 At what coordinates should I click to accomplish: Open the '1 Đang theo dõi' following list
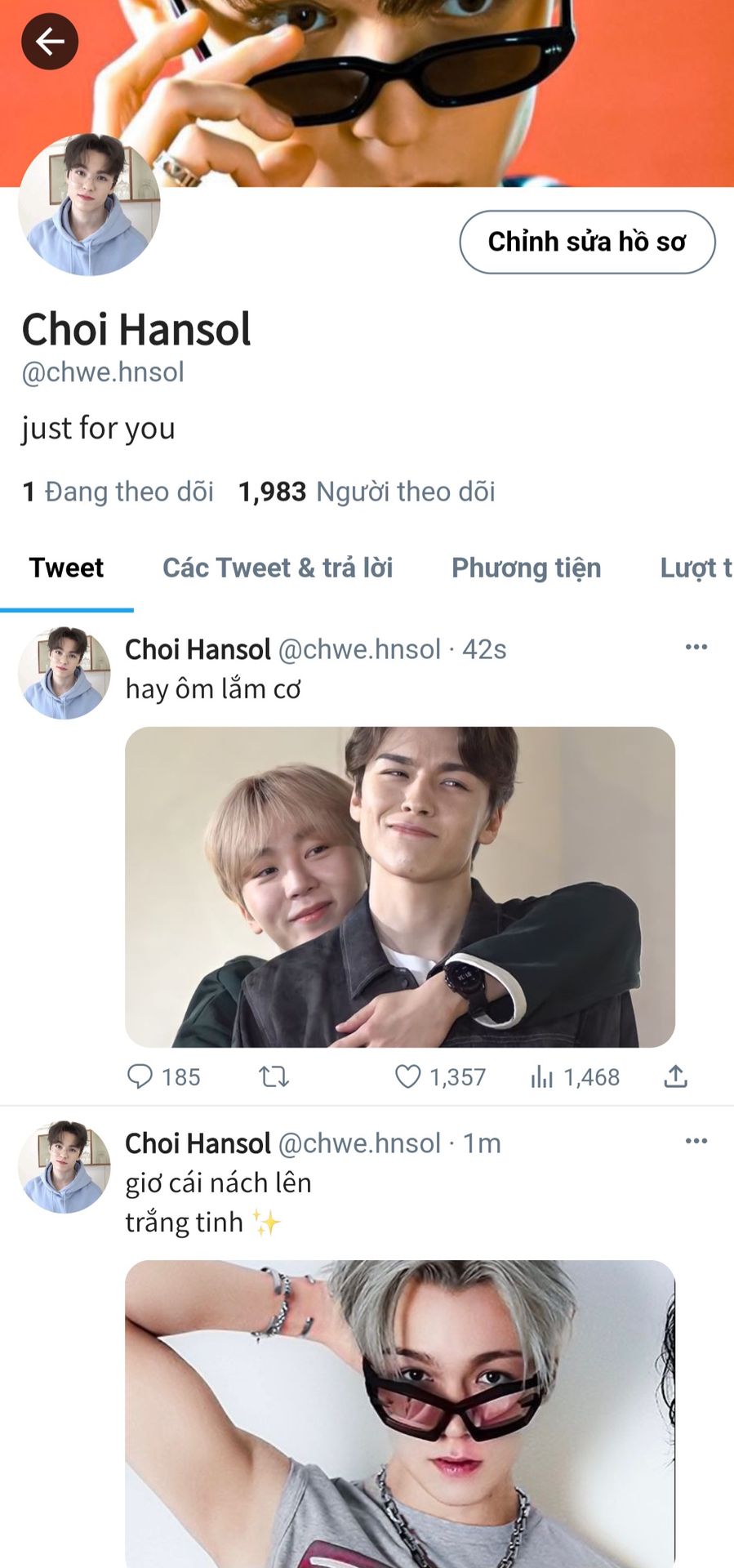click(x=118, y=492)
